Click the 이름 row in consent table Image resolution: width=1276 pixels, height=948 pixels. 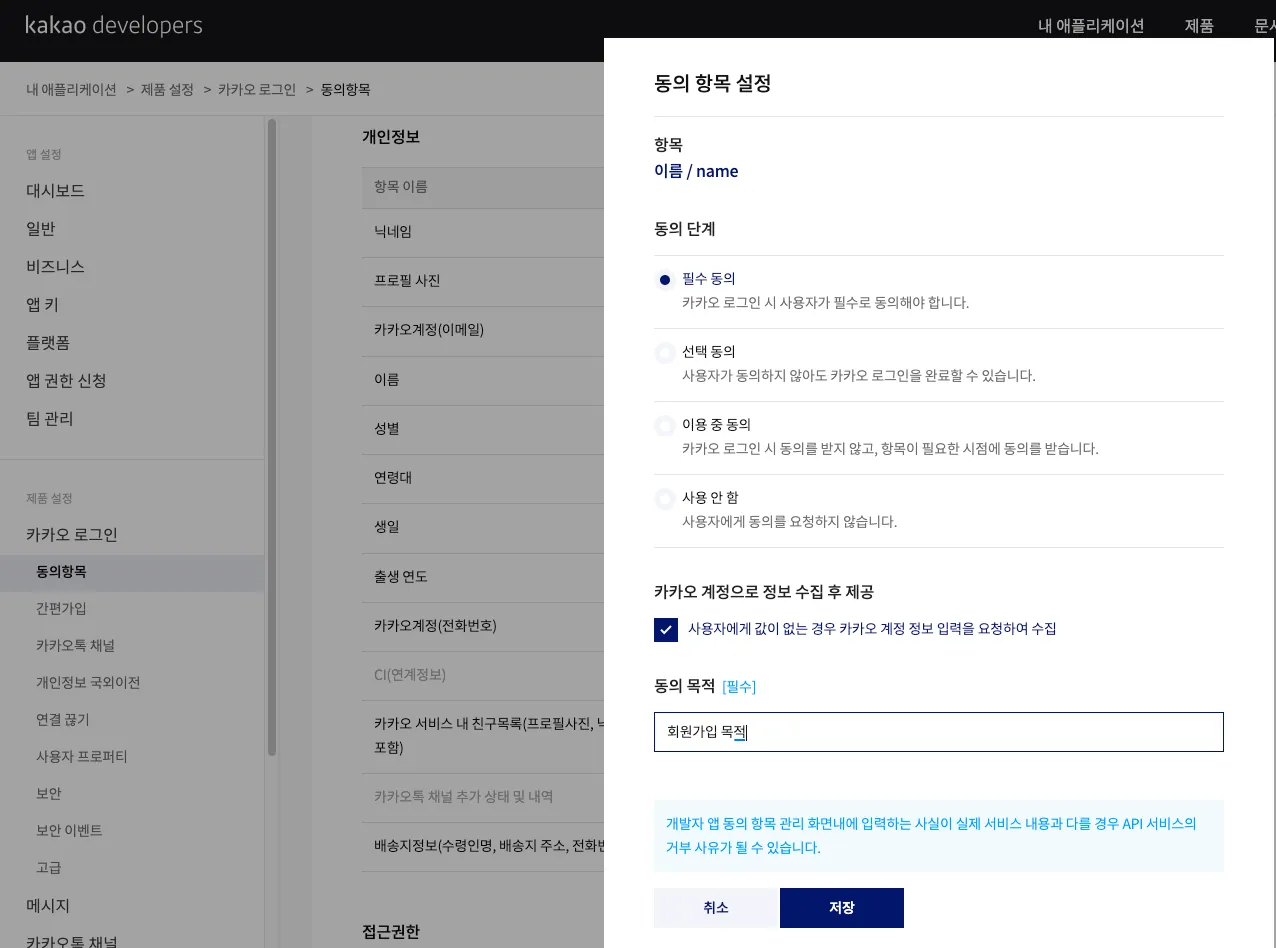483,380
